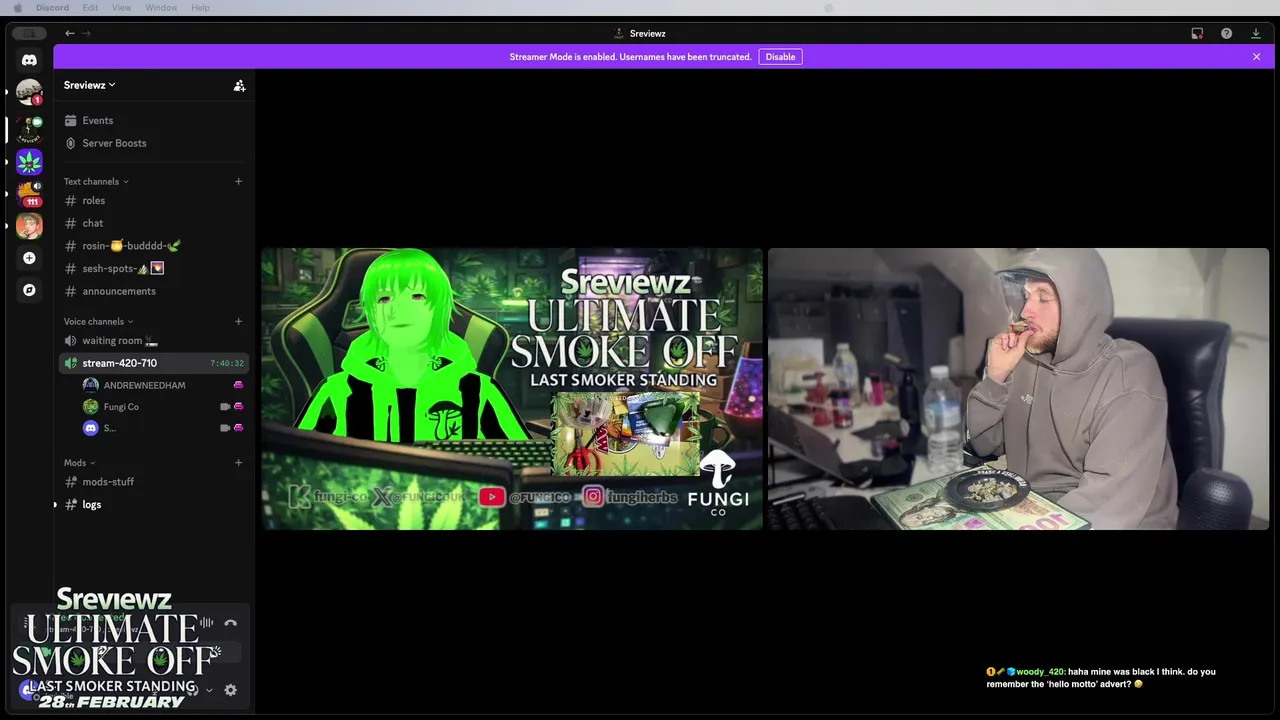Click woody_420 chat overlay message

click(1101, 678)
